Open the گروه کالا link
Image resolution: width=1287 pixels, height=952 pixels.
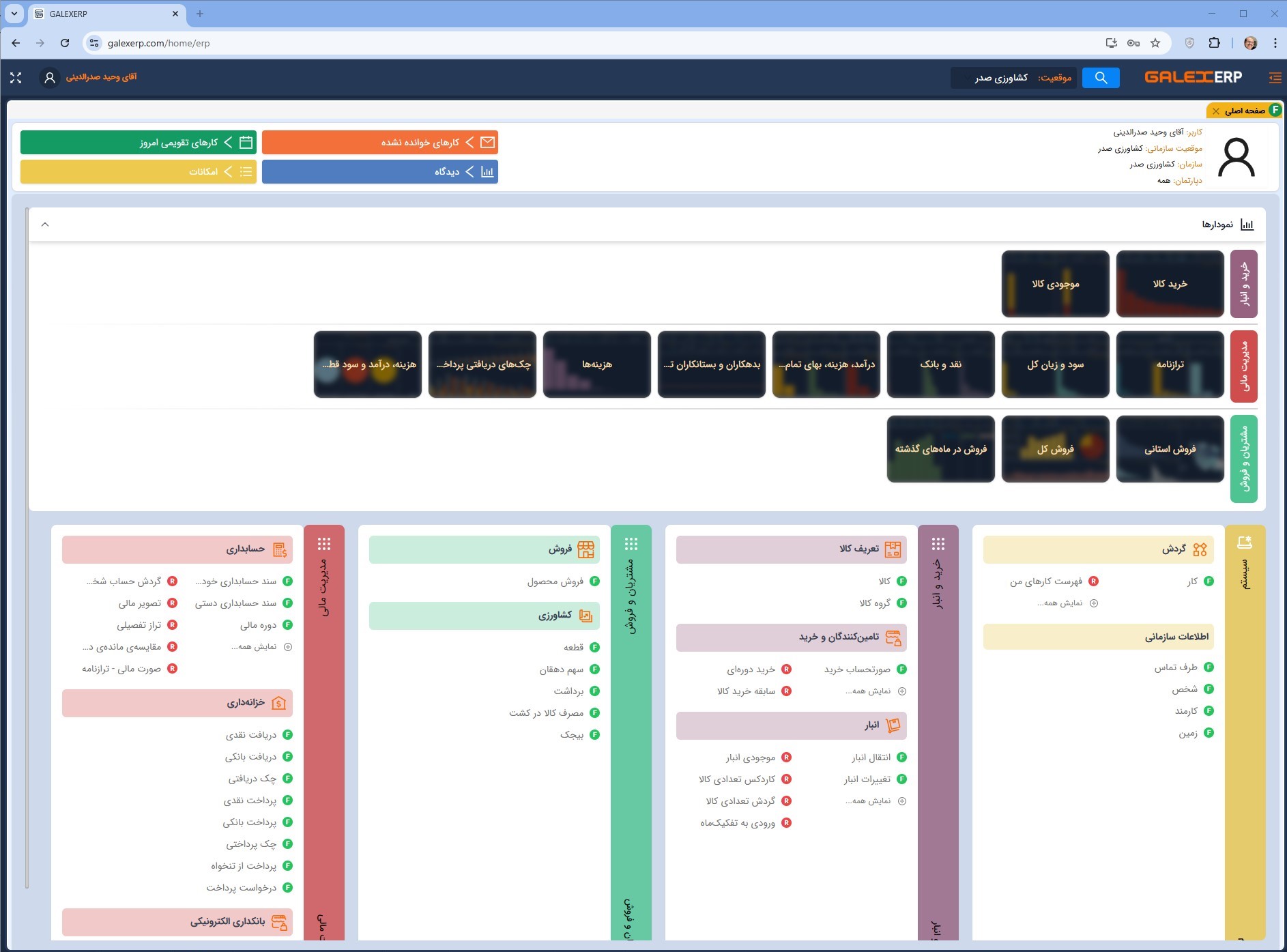click(x=882, y=603)
